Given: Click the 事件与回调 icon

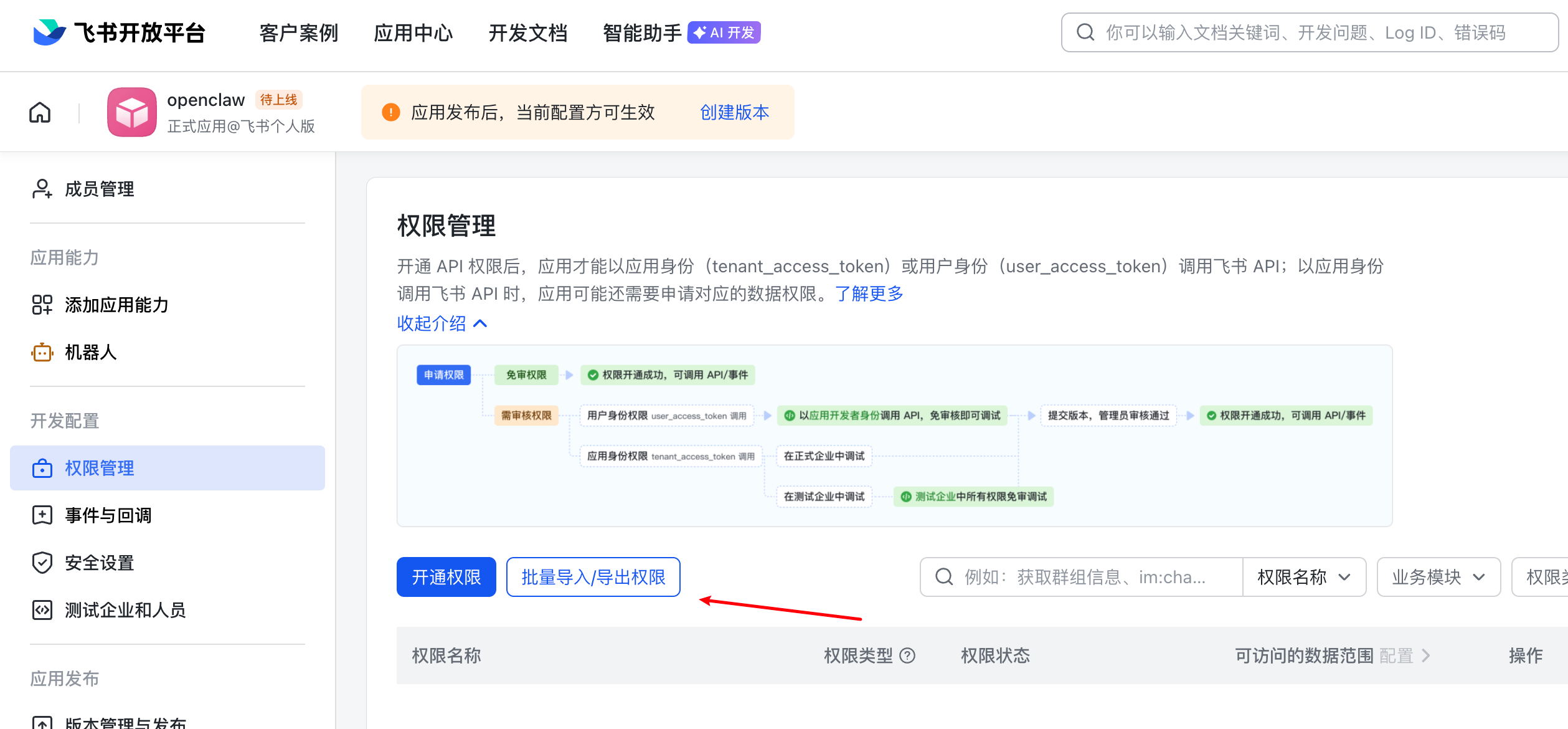Looking at the screenshot, I should (x=42, y=515).
